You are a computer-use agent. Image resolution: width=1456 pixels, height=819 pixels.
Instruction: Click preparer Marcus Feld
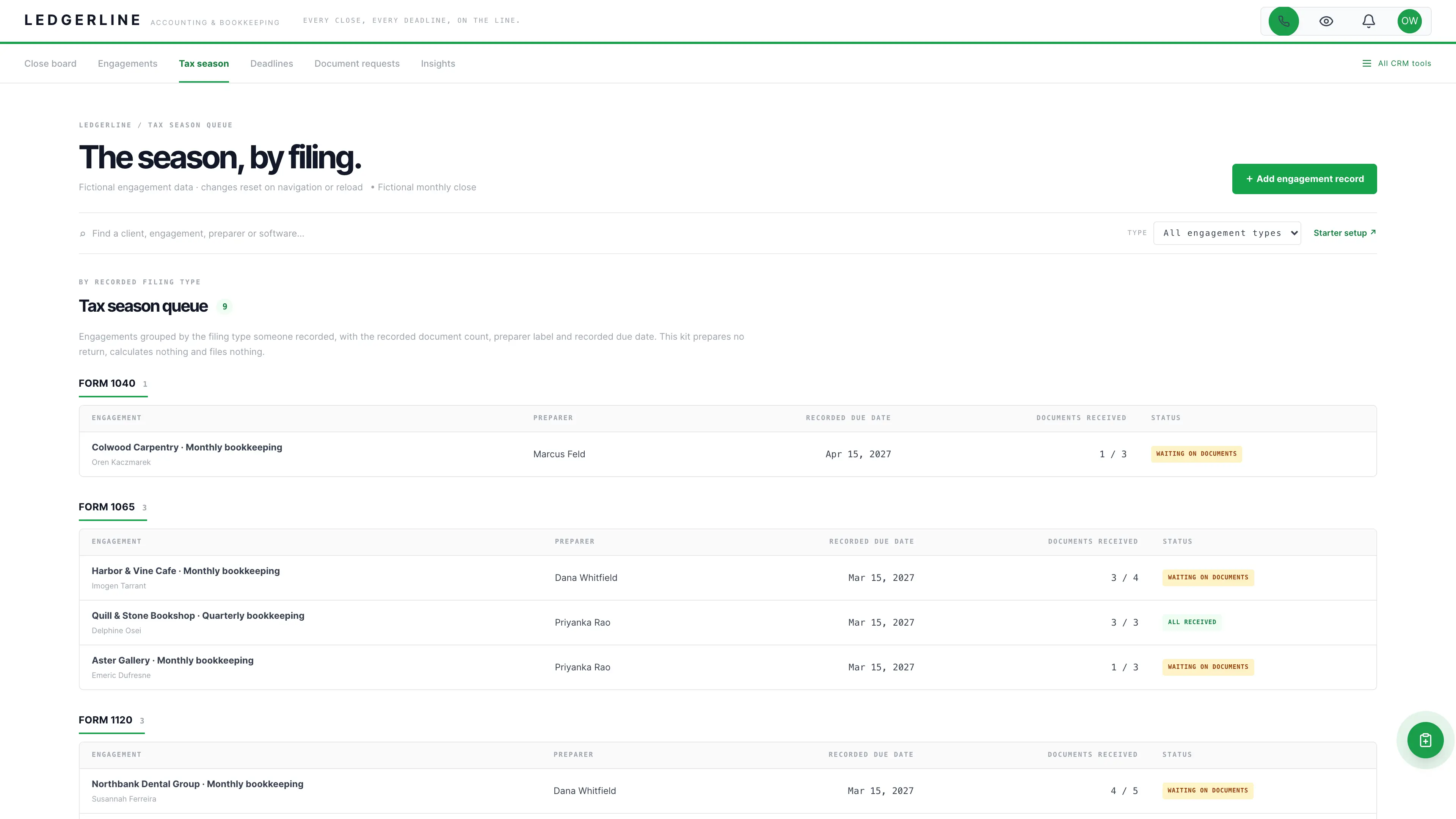click(x=559, y=454)
